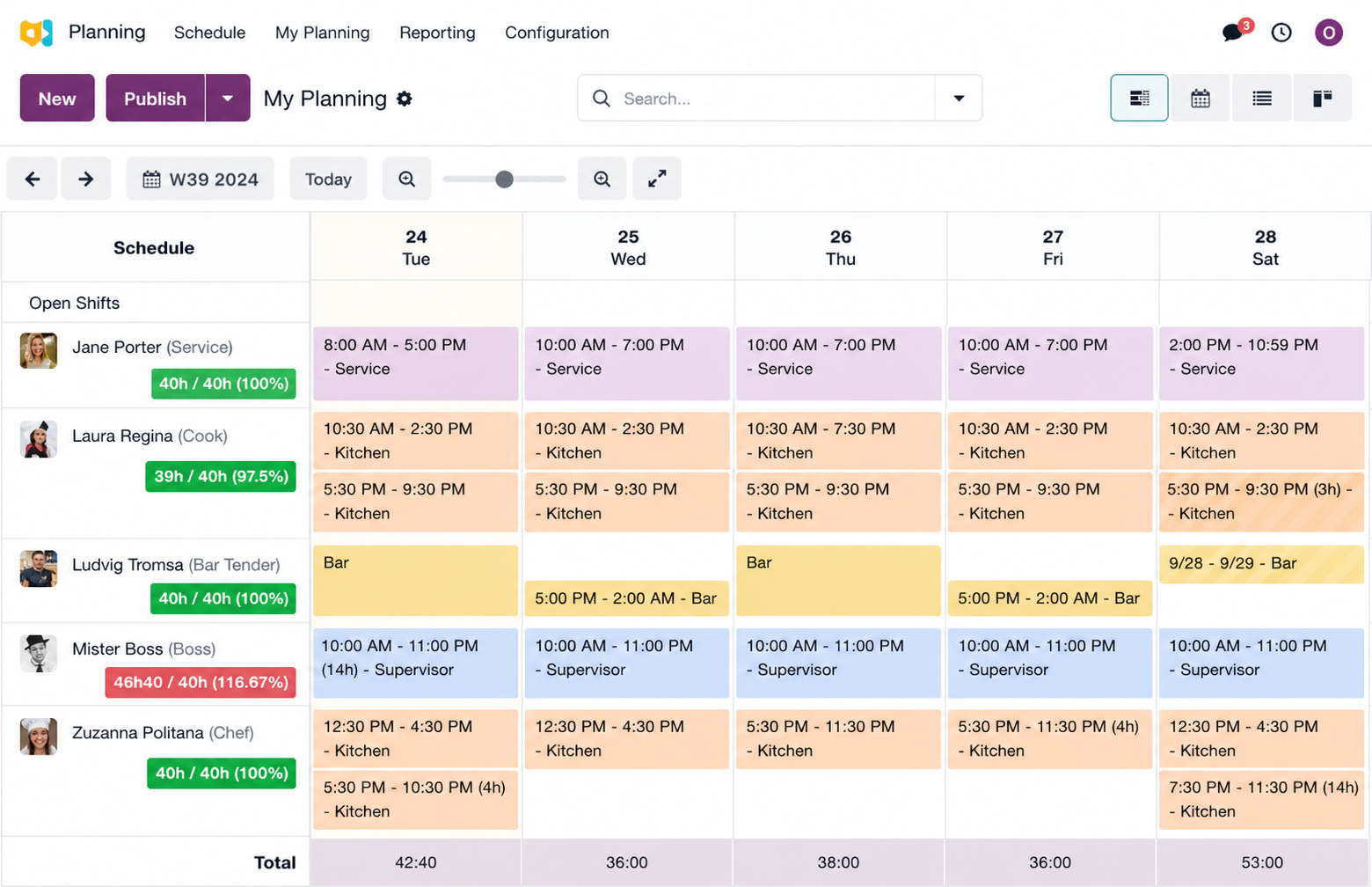Open the Configuration menu
Screen dimensions: 1372x887
557,33
